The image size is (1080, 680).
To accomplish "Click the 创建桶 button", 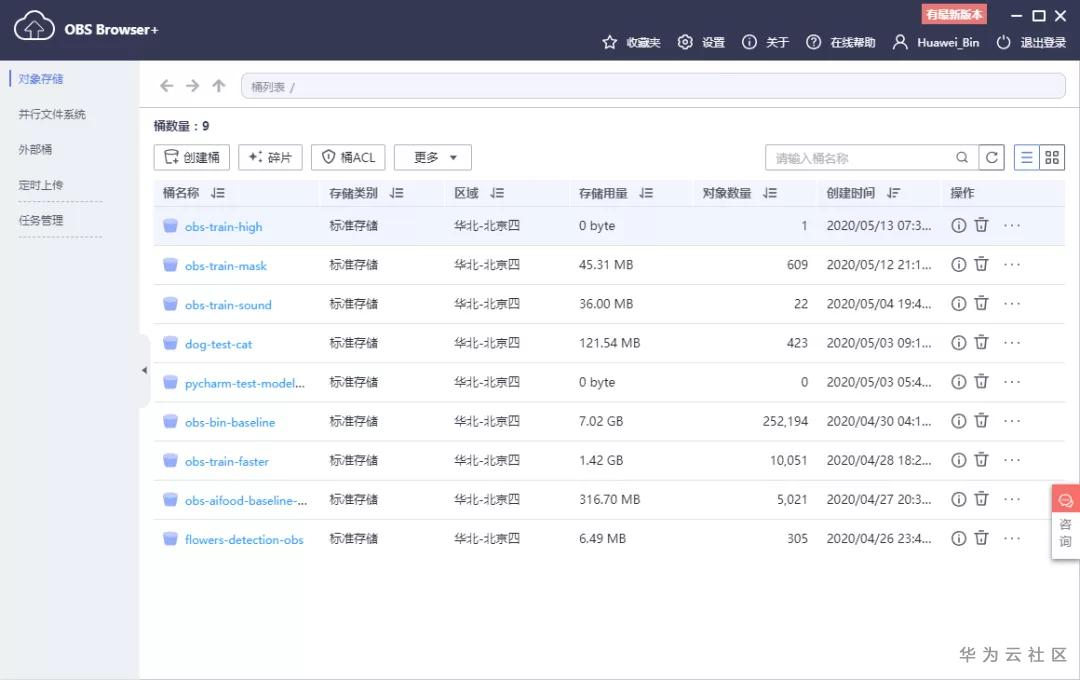I will (191, 158).
